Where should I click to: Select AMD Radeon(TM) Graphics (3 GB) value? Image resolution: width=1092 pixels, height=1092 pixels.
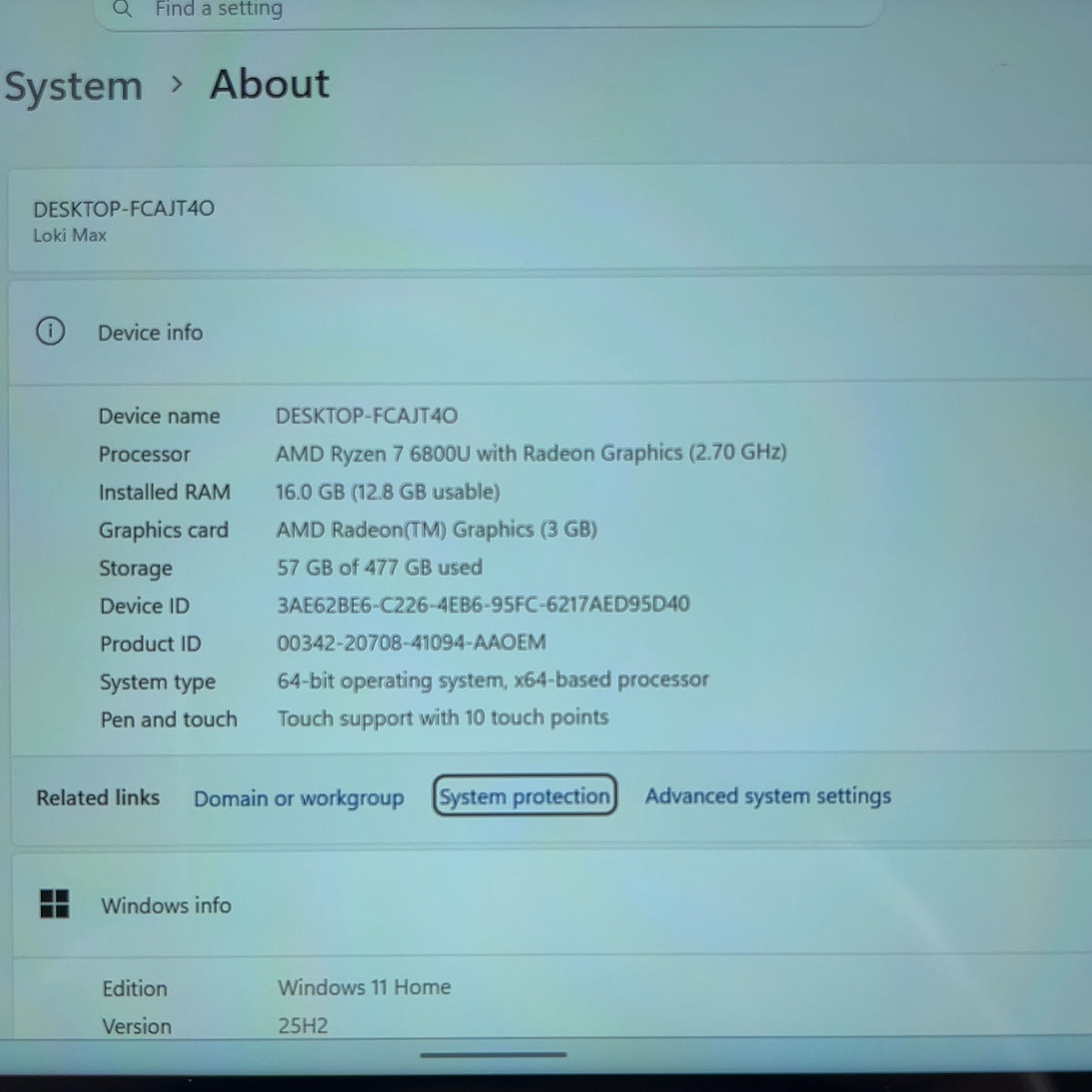[x=437, y=529]
